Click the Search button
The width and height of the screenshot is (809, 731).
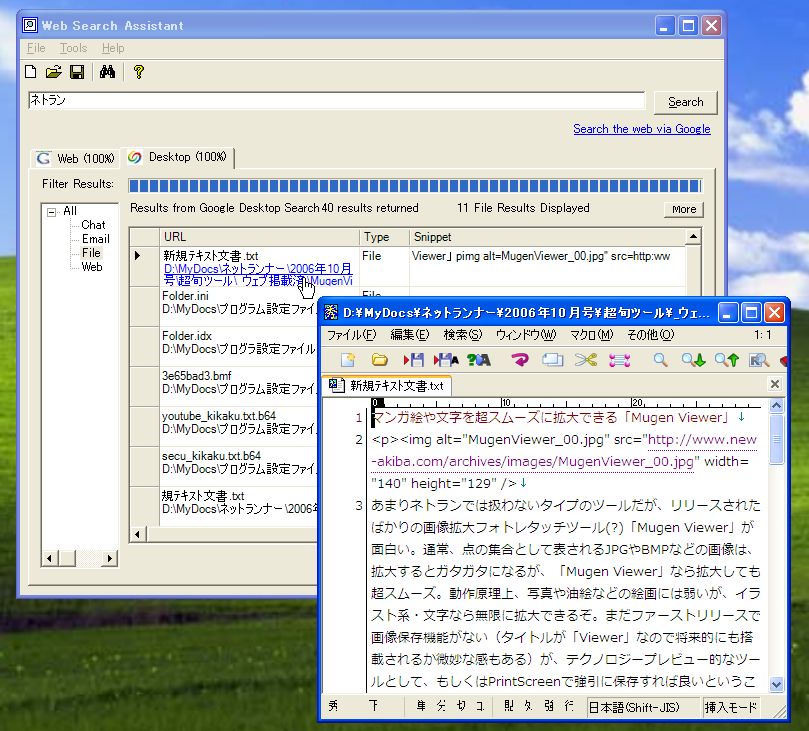point(685,102)
